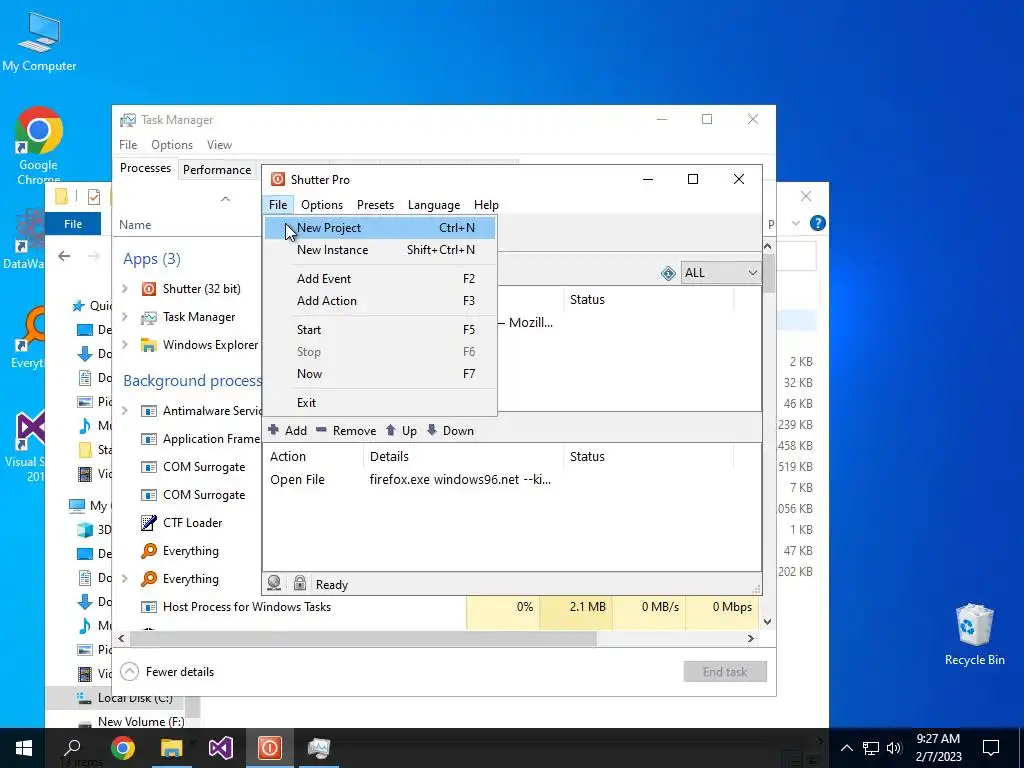Click the Action column header

tap(313, 457)
